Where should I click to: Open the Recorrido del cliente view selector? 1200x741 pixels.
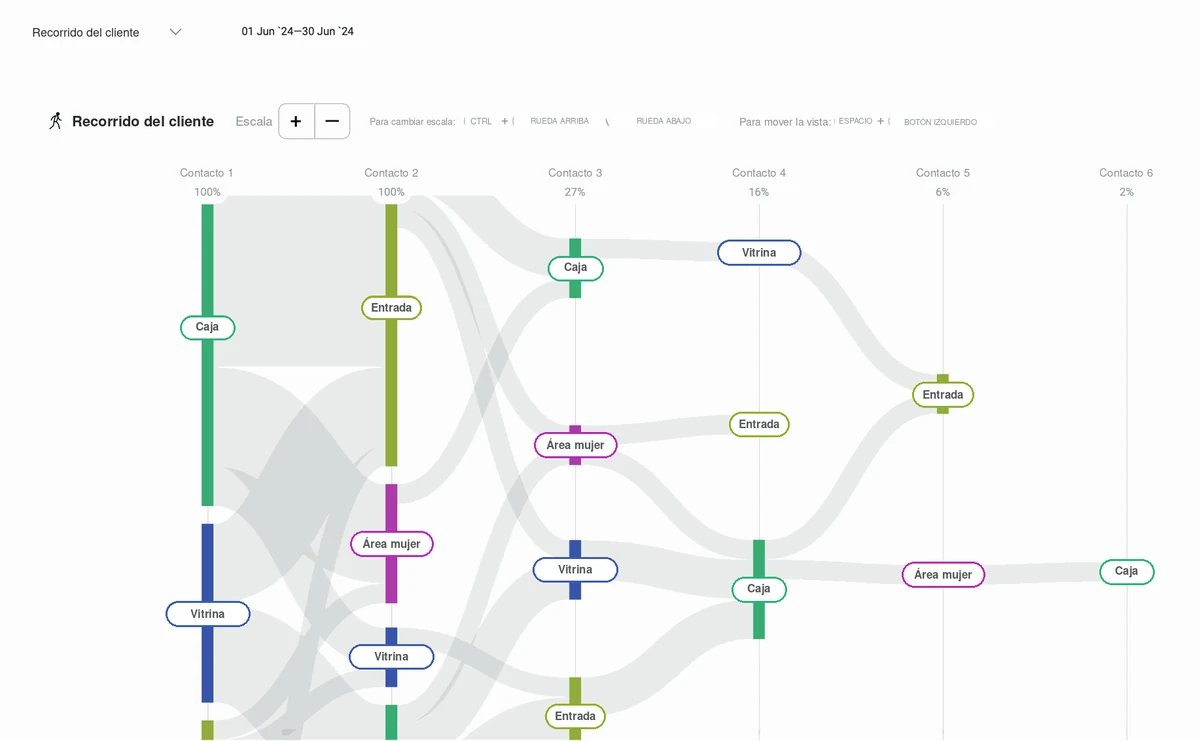[107, 32]
